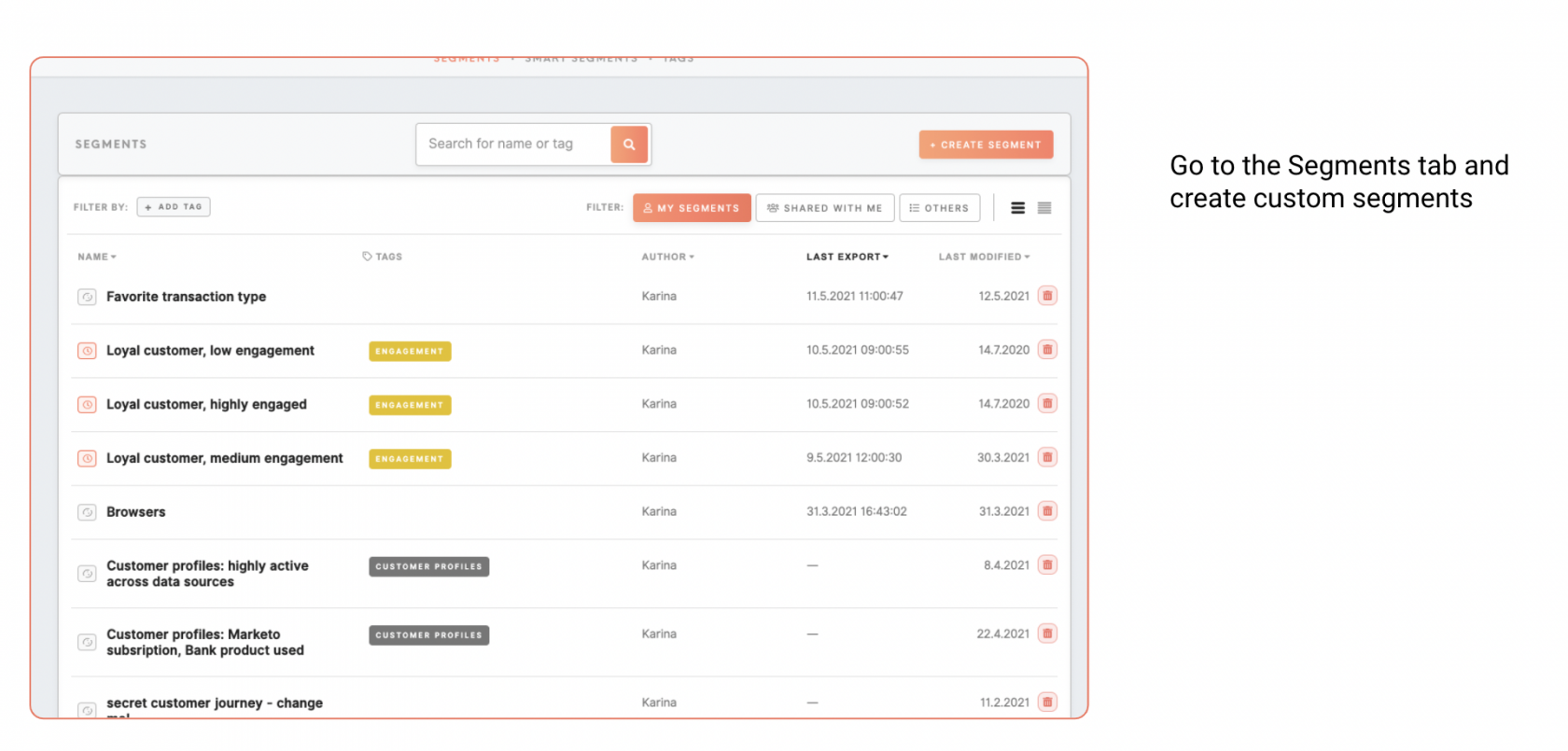
Task: Click Engagement tag on low engagement row
Action: 410,351
